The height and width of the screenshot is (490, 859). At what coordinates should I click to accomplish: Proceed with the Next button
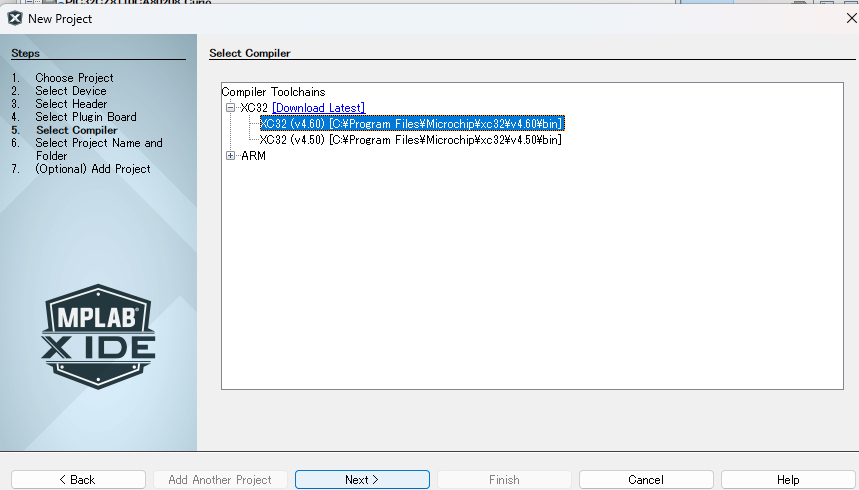pos(362,480)
